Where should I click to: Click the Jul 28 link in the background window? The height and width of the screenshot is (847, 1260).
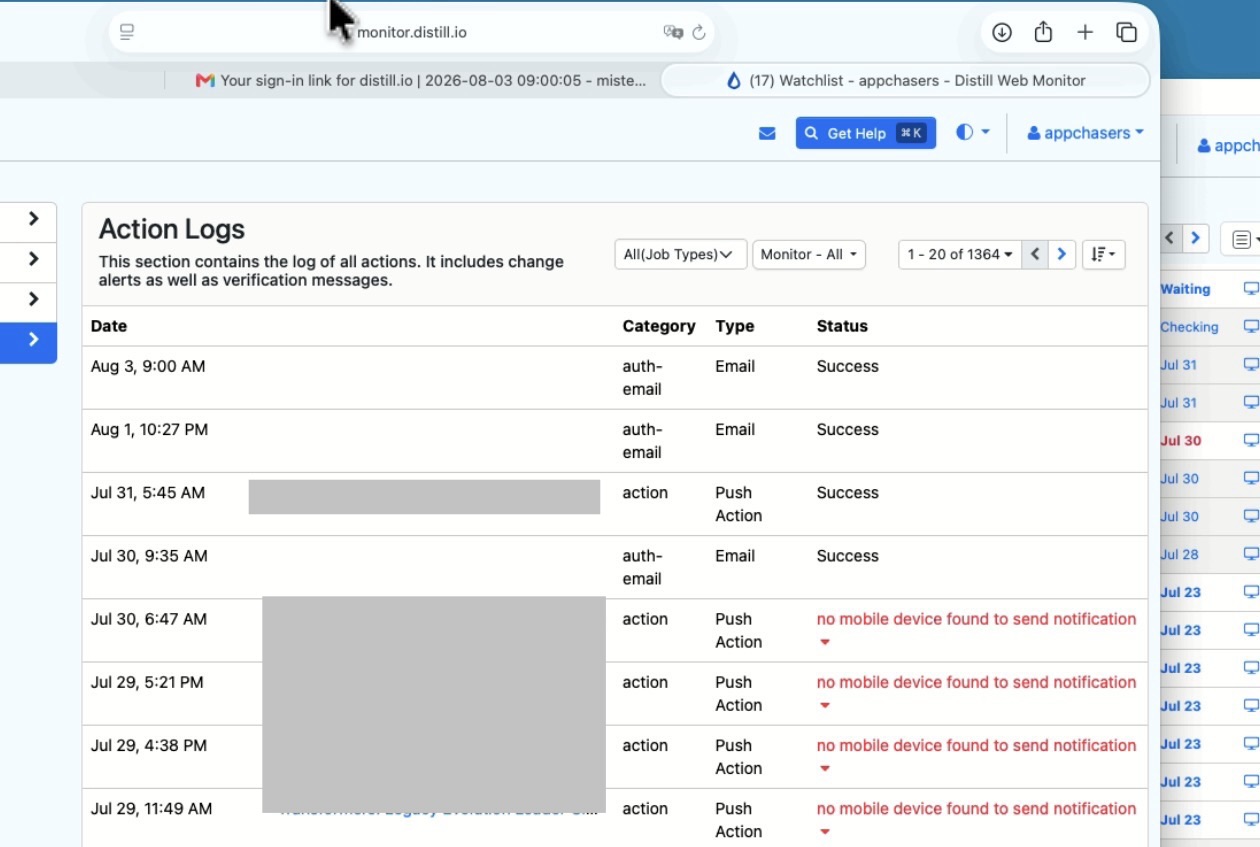1179,554
